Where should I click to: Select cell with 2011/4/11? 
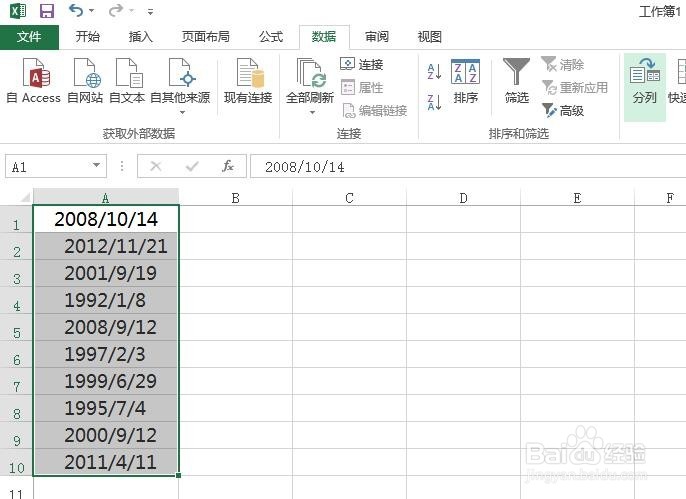click(x=106, y=462)
